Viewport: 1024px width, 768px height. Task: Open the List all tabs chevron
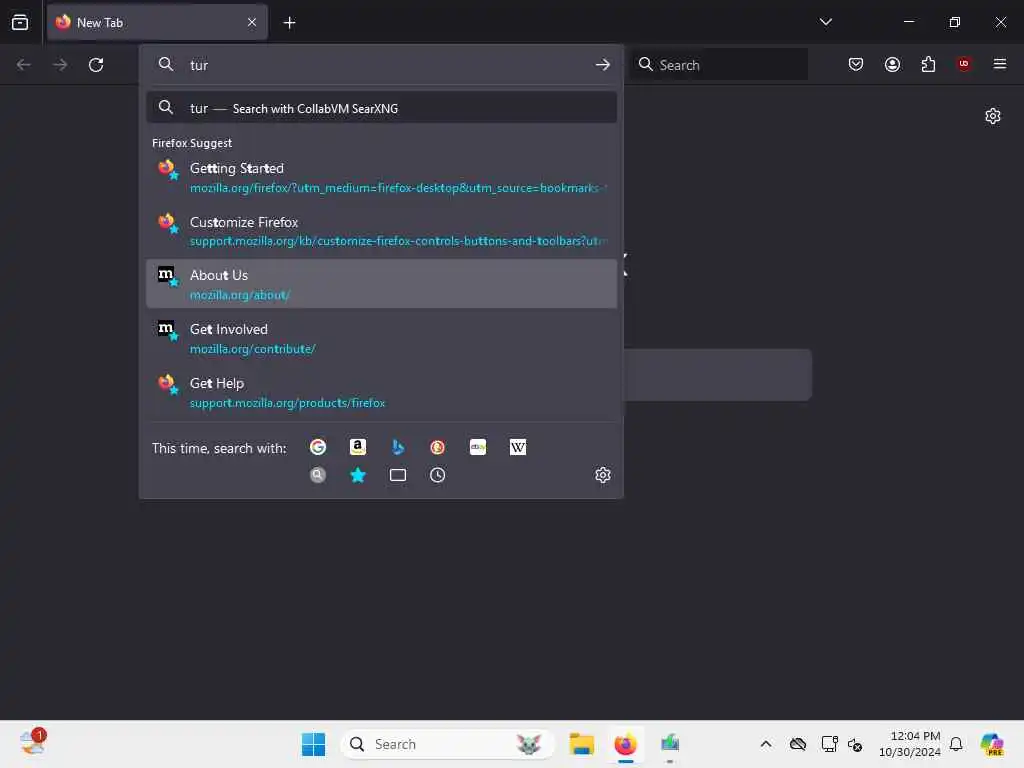pyautogui.click(x=825, y=22)
